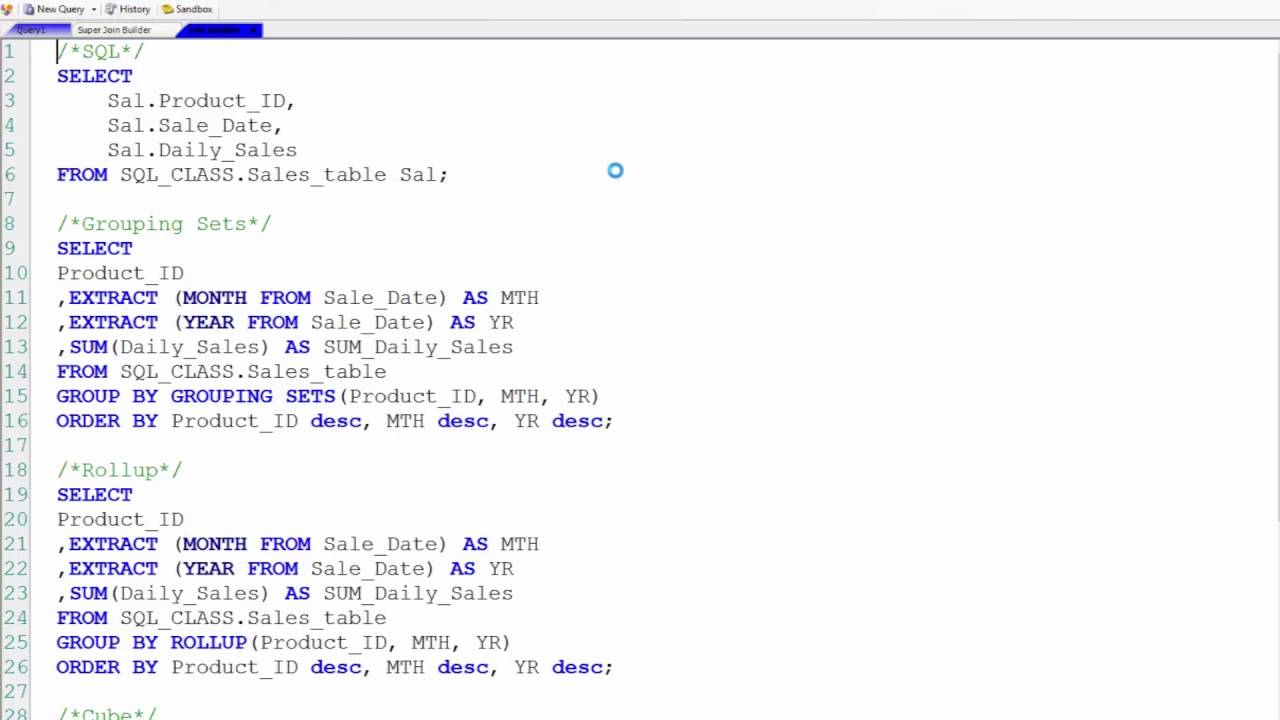Click Product_ID on line 10

[x=120, y=273]
